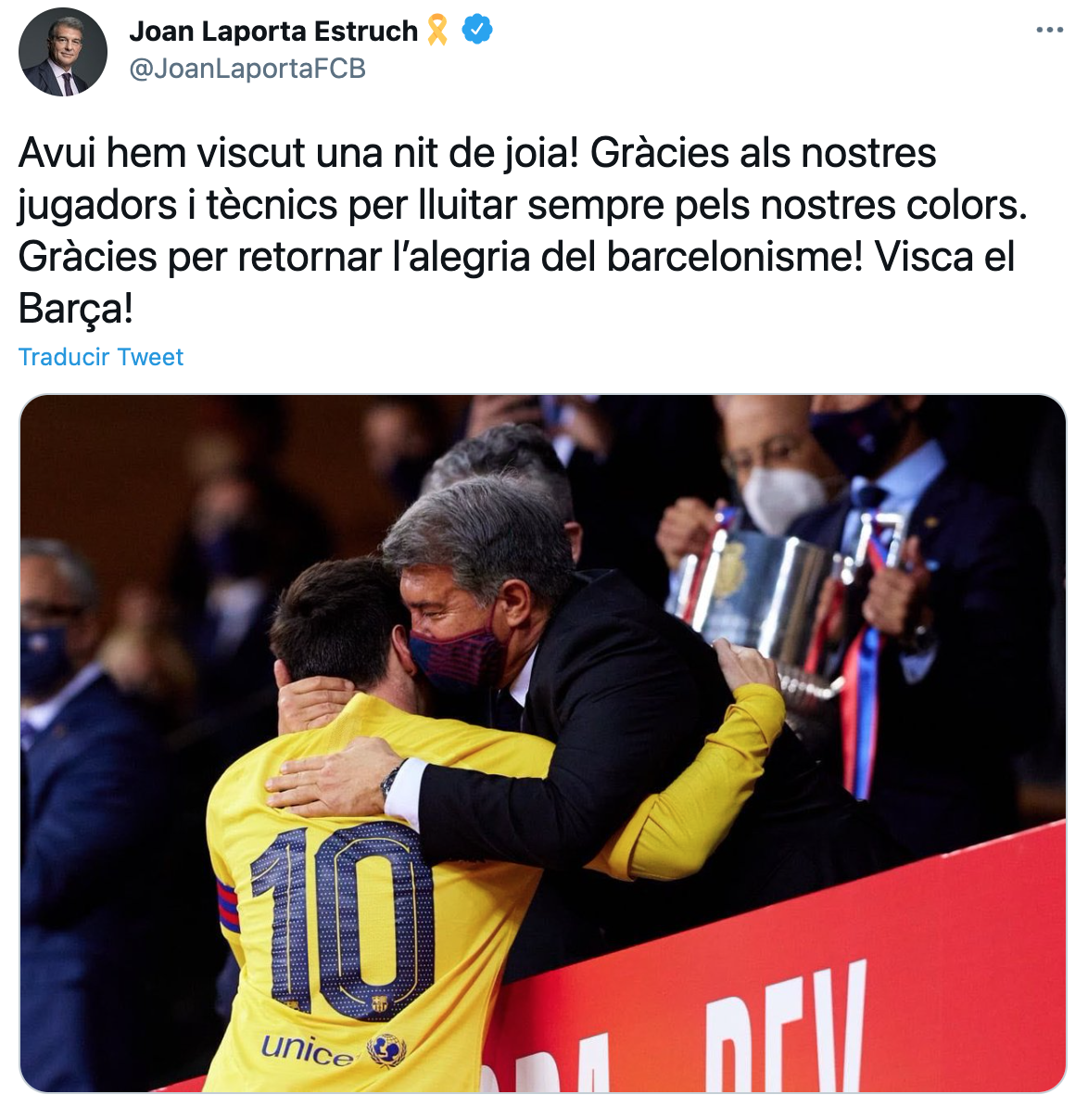Image resolution: width=1088 pixels, height=1120 pixels.
Task: Click the word barcelonisme in the tweet
Action: pyautogui.click(x=735, y=257)
